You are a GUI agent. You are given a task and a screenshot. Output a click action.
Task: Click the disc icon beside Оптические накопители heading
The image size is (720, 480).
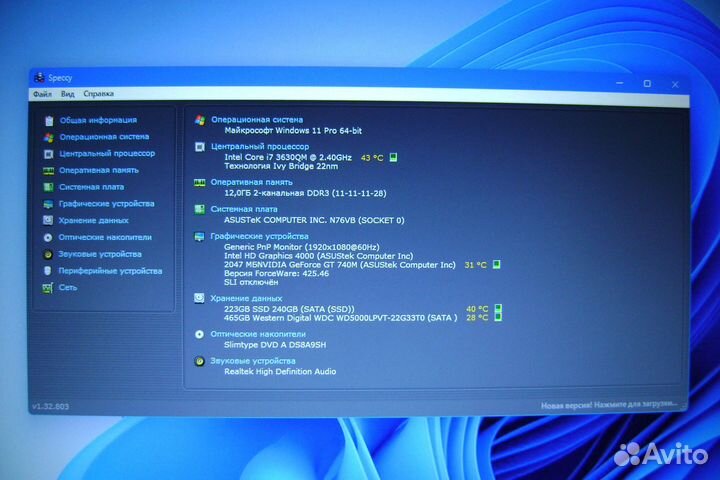click(x=200, y=334)
